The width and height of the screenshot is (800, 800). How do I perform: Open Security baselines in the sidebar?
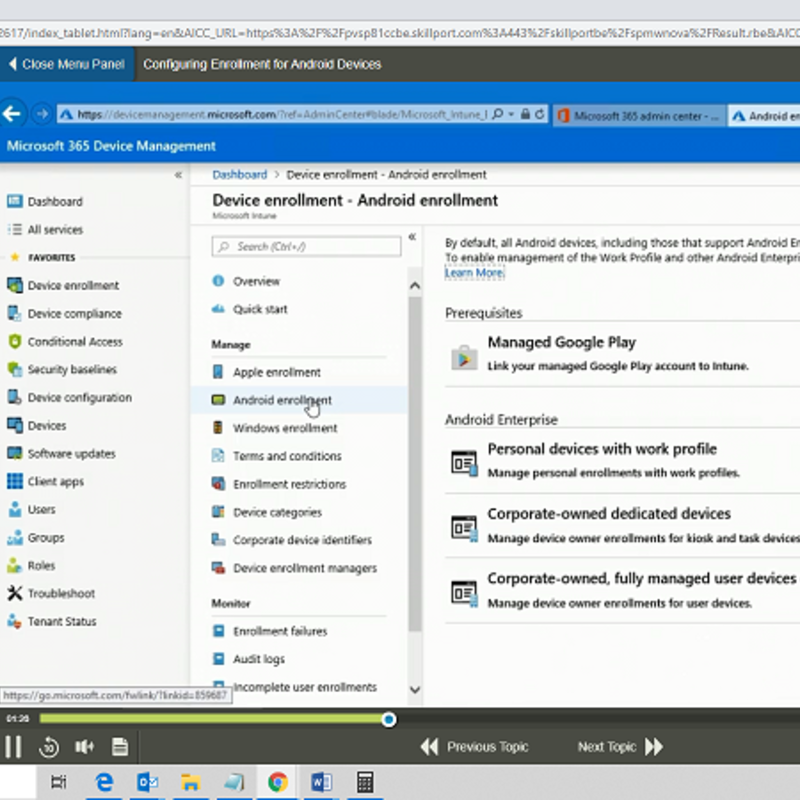pos(62,369)
